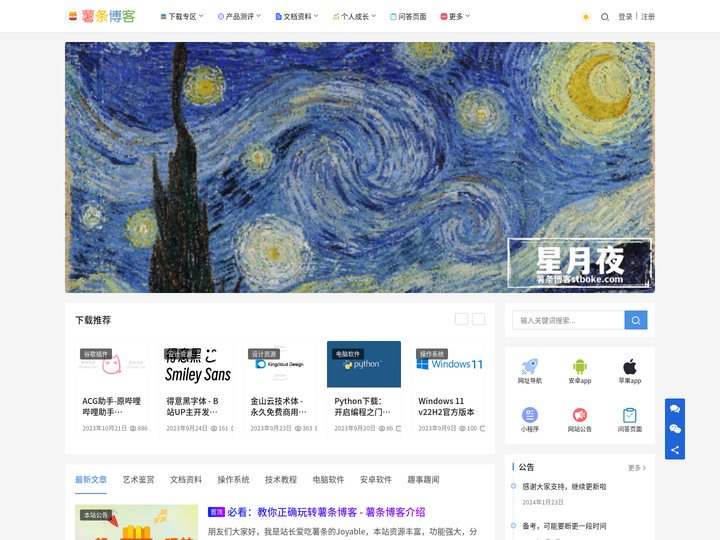Open 金山云技术体 - 永久免费商用 title link

pos(278,406)
